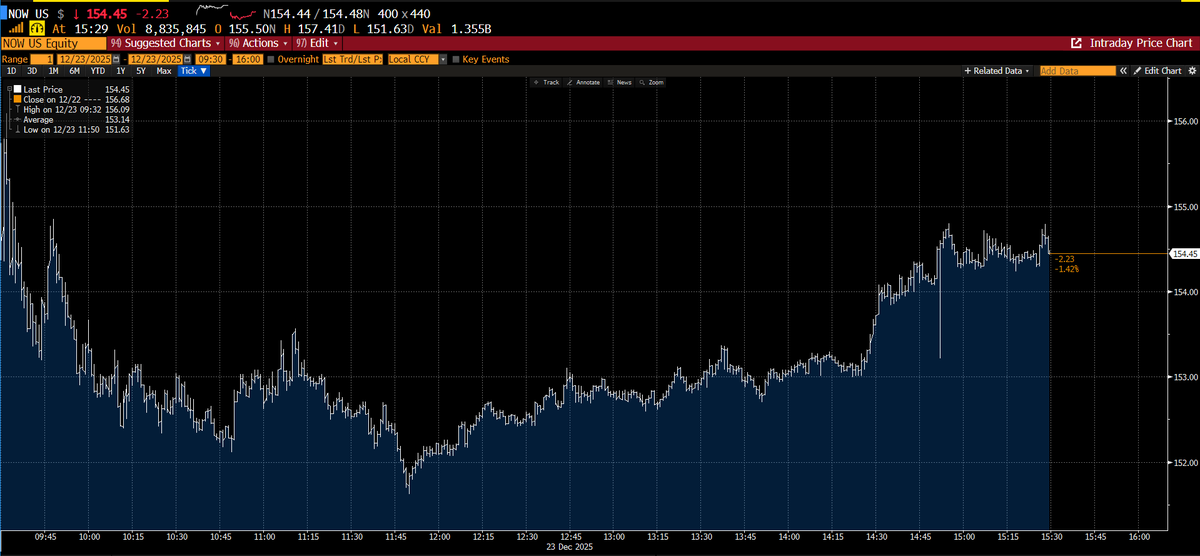Click the orange Close on 12/22 legend swatch
The image size is (1200, 556).
17,99
